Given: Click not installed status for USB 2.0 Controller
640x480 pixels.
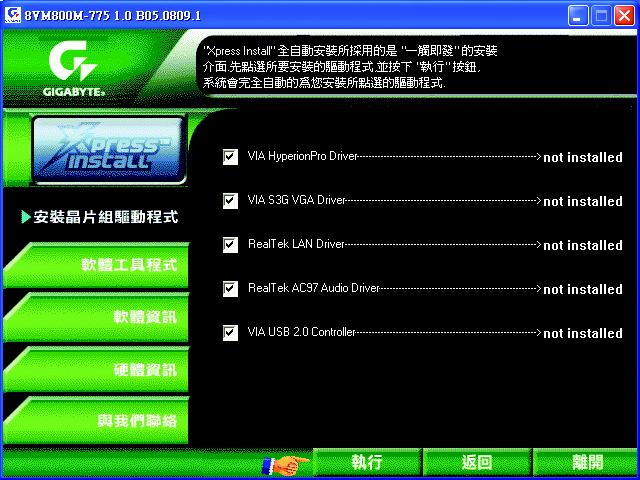Looking at the screenshot, I should click(583, 333).
